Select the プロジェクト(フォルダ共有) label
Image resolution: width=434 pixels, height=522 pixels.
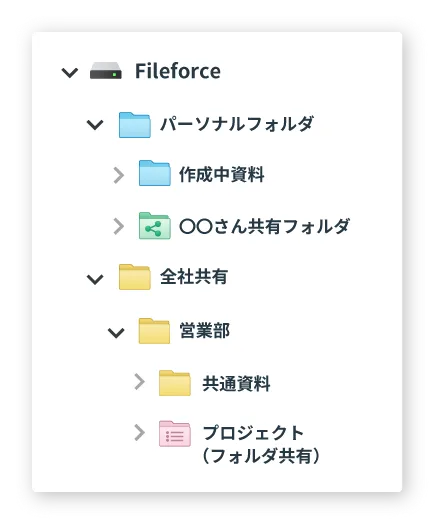tap(261, 445)
